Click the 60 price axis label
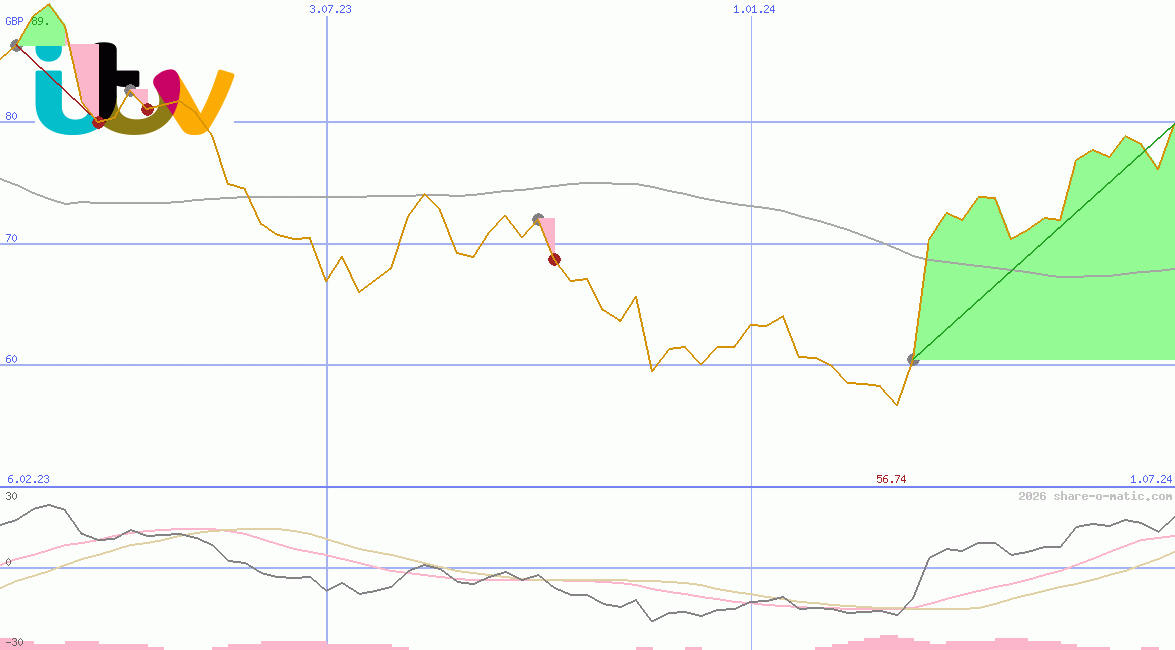 pyautogui.click(x=11, y=359)
